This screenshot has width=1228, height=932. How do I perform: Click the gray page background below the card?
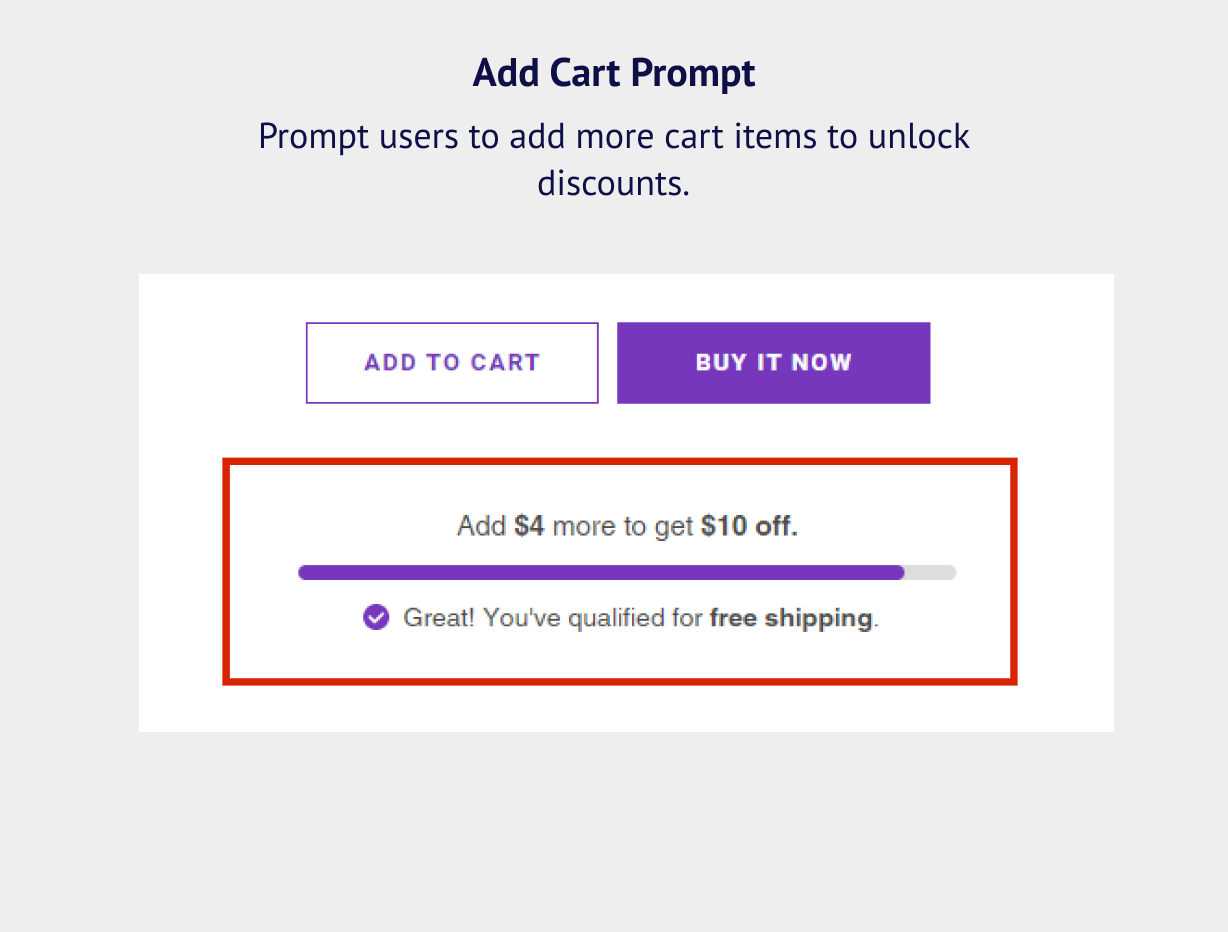pyautogui.click(x=614, y=832)
